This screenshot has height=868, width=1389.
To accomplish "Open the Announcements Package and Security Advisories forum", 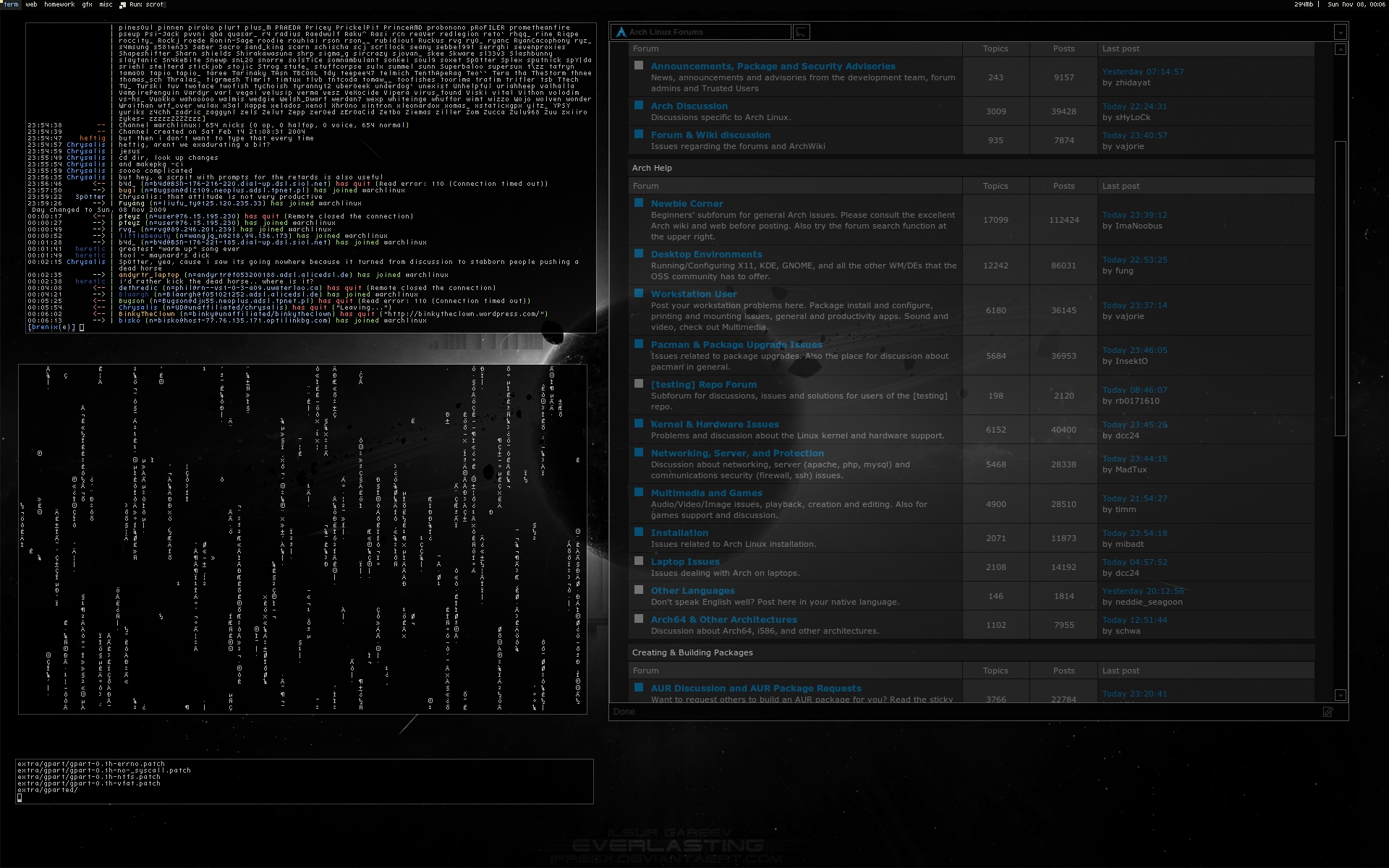I will [x=770, y=66].
